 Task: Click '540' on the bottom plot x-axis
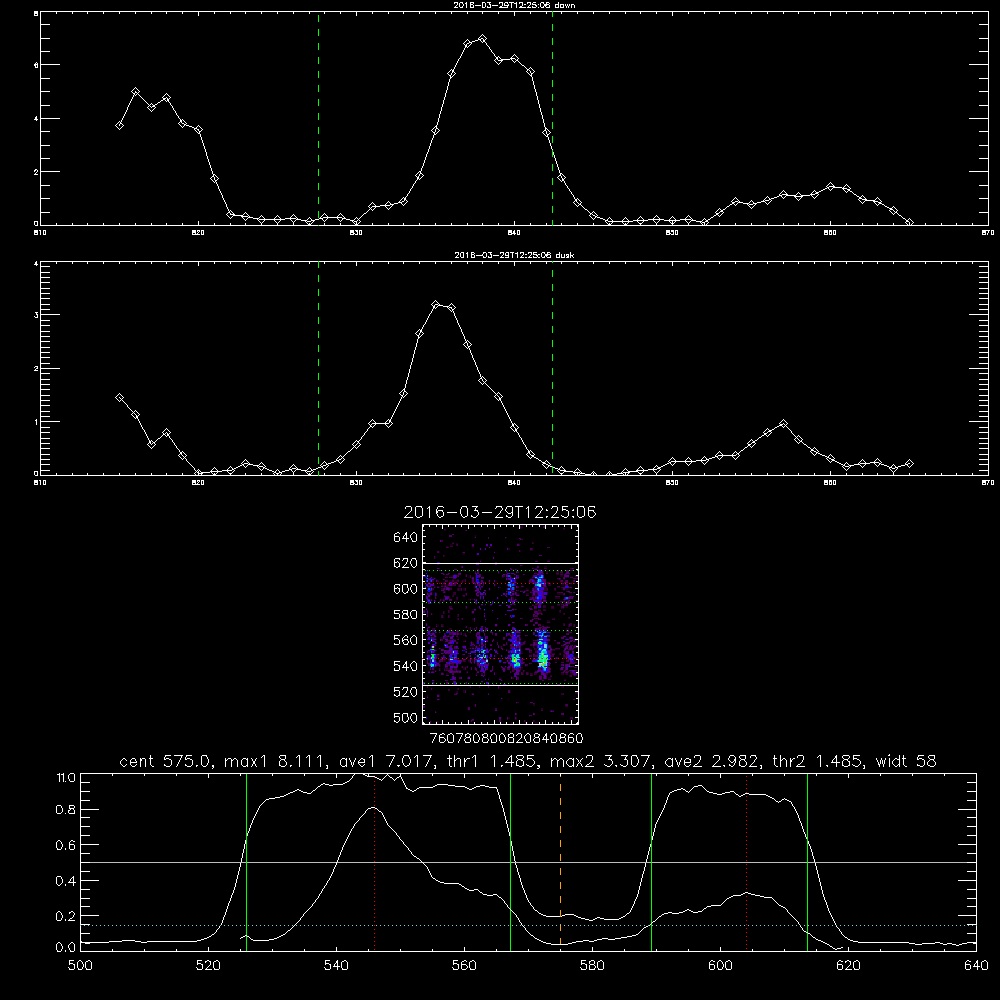point(336,966)
